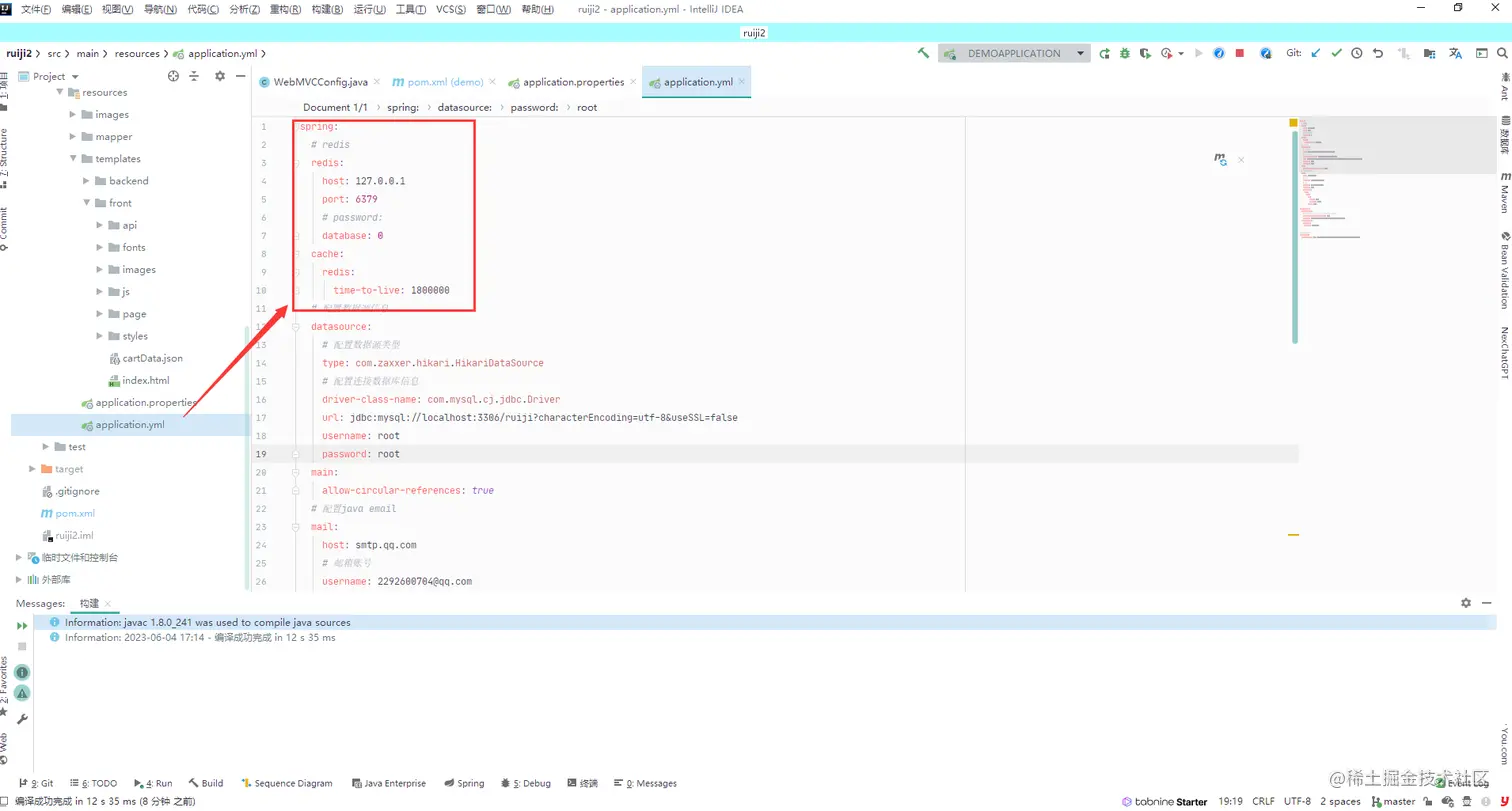Show Git history using the clock icon
This screenshot has height=811, width=1512.
click(1357, 54)
